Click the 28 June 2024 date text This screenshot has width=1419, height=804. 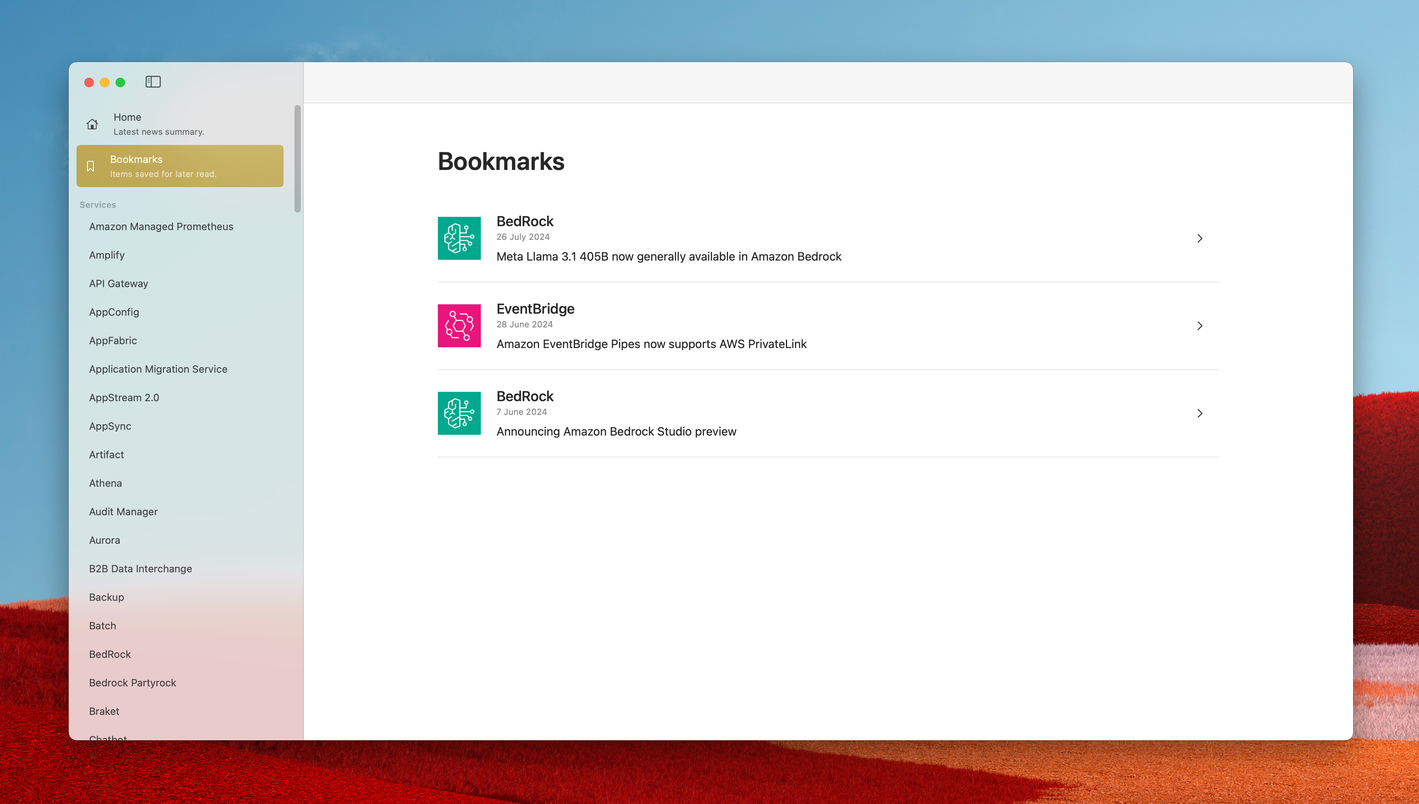click(x=525, y=325)
